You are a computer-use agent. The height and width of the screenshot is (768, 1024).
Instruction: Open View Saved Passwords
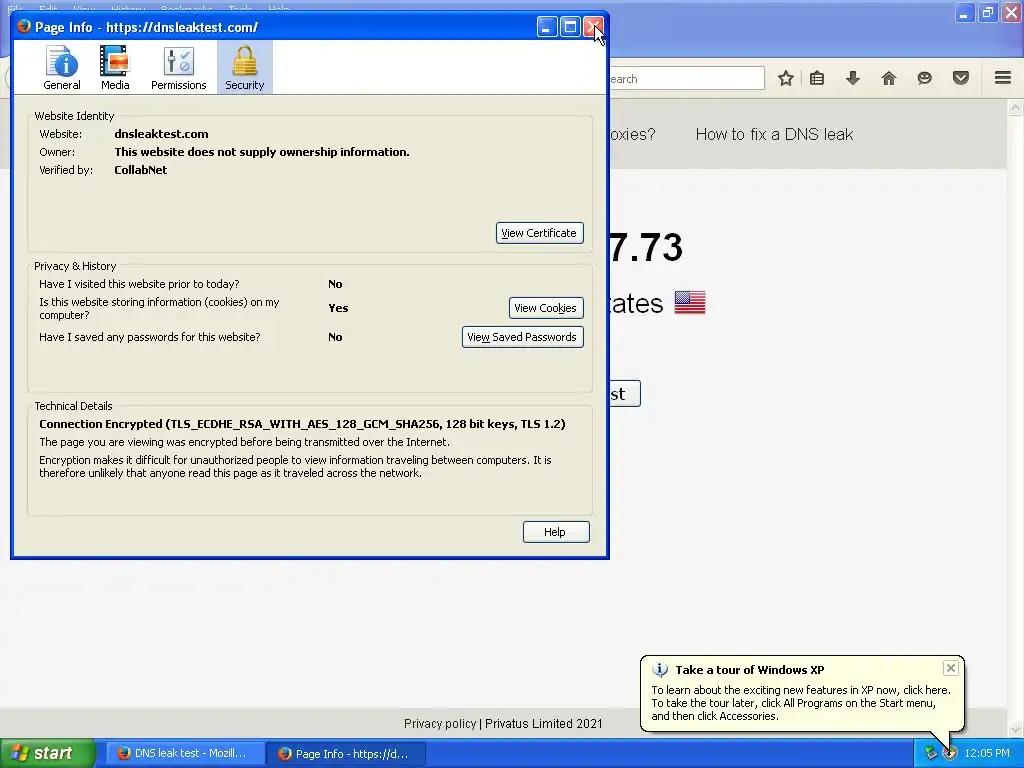(x=522, y=337)
